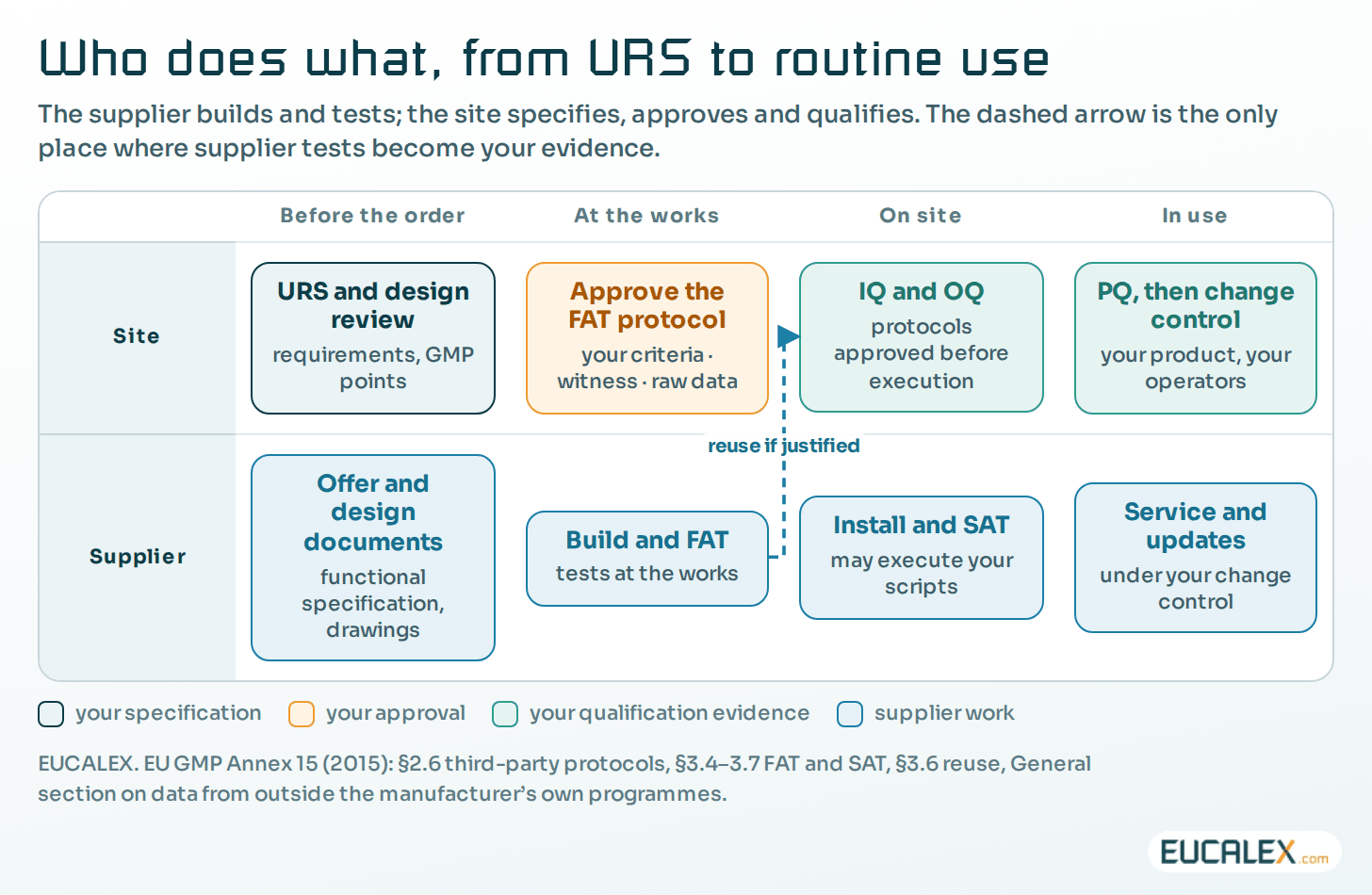Click the EU GMP Annex 15 source footnote
Viewport: 1372px width, 895px height.
564,778
